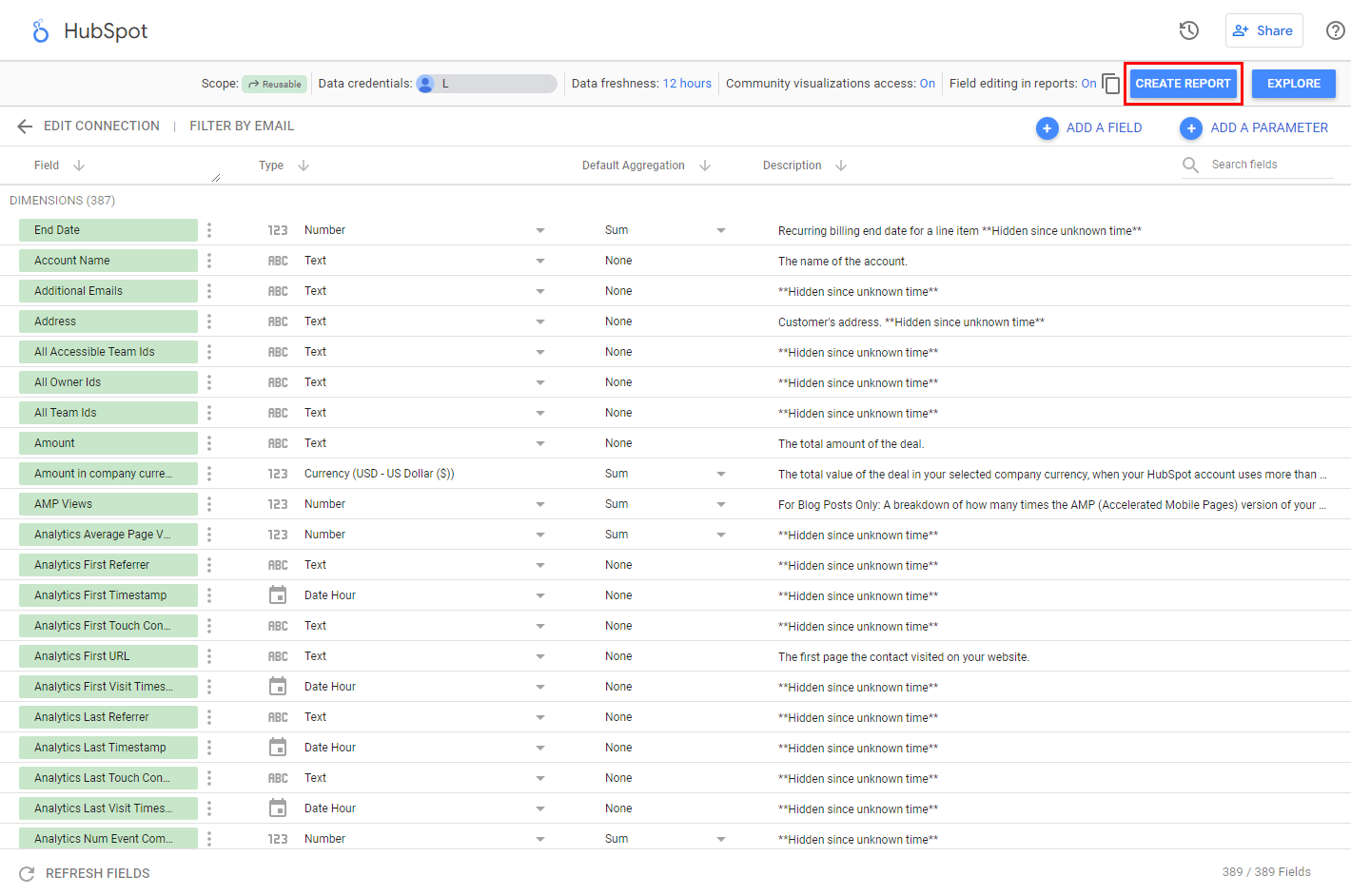Viewport: 1351px width, 896px height.
Task: Sort fields by Type column arrow
Action: [303, 166]
